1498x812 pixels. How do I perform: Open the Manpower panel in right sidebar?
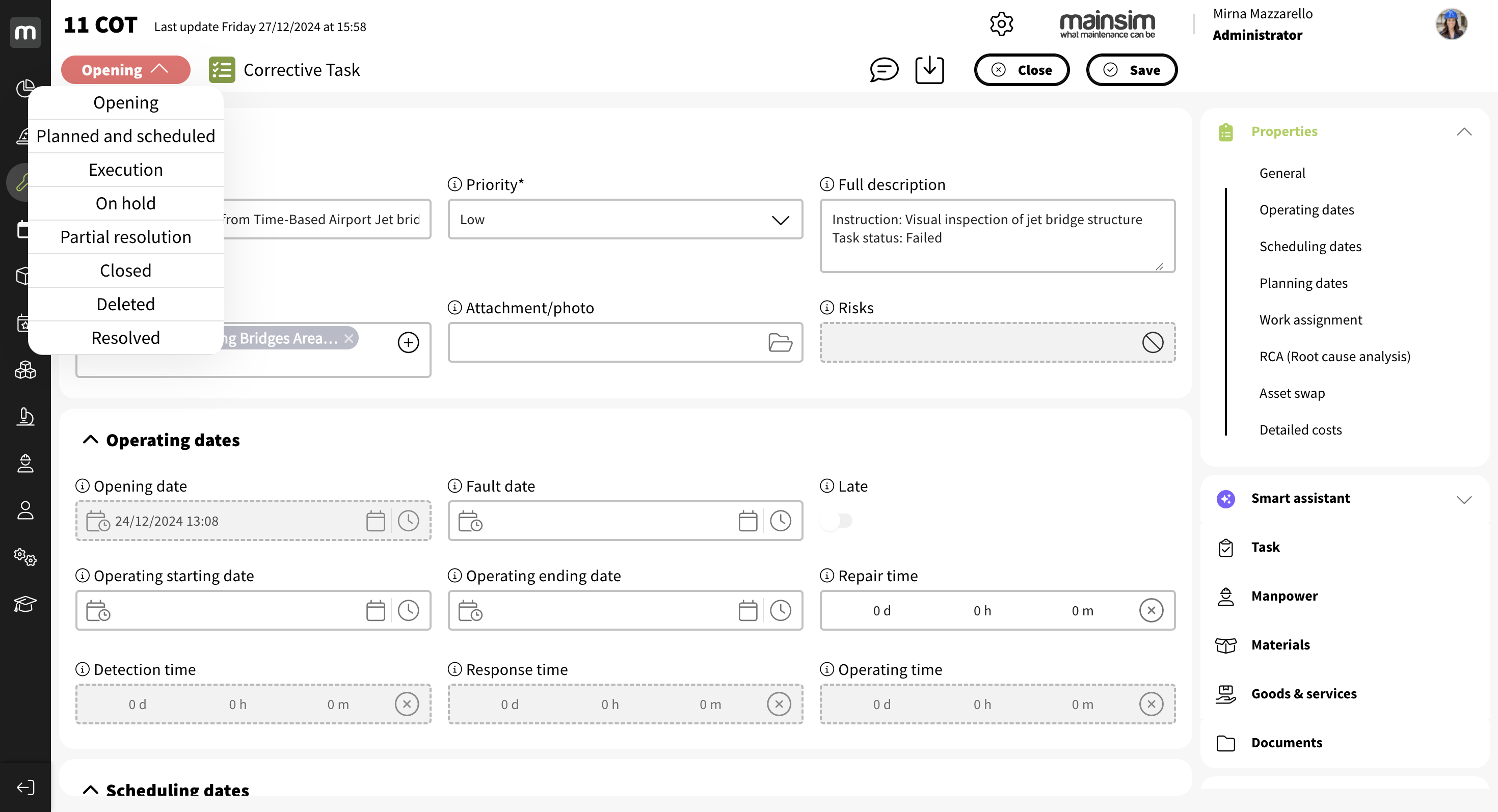click(x=1225, y=597)
